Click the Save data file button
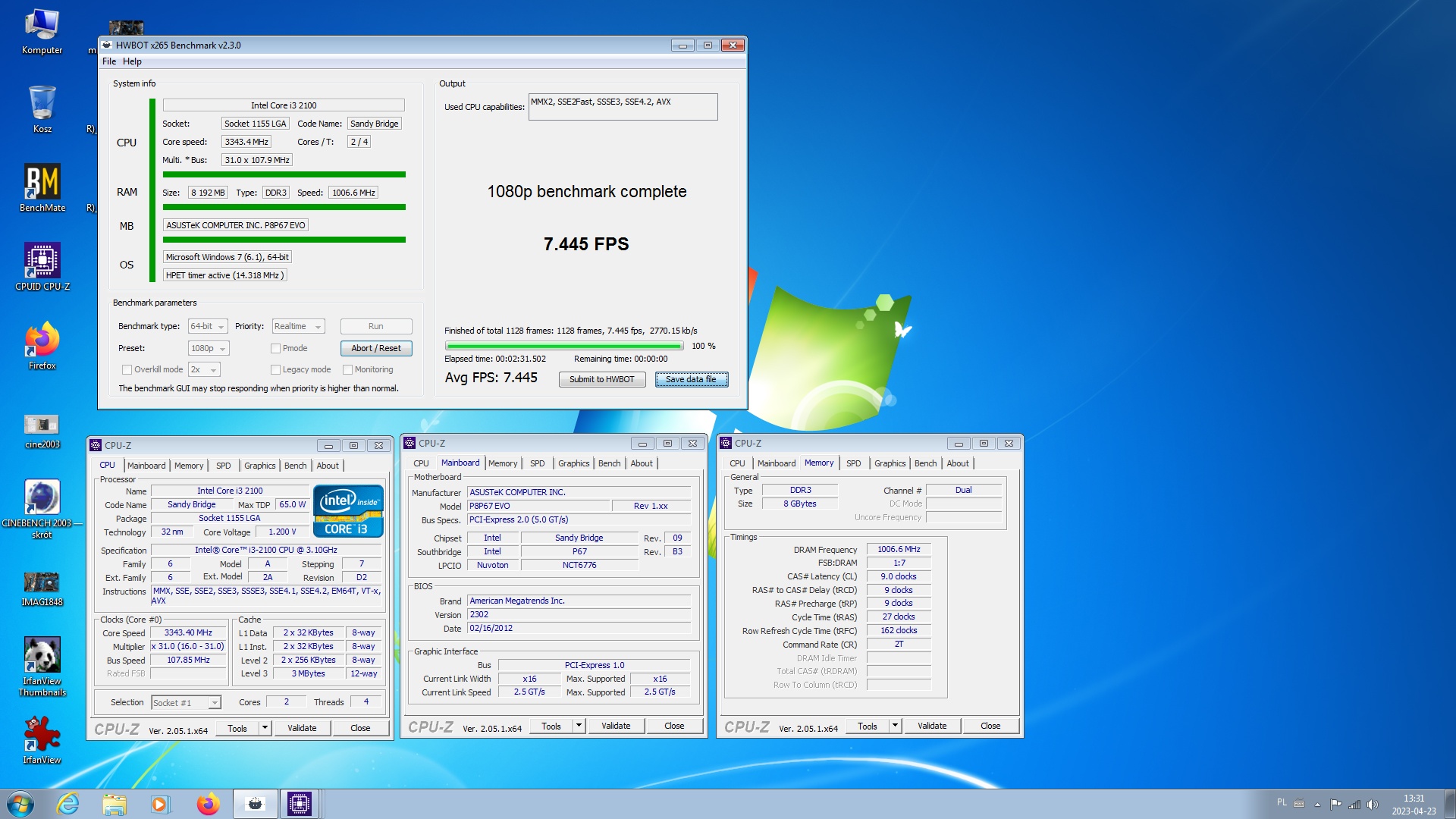This screenshot has height=819, width=1456. (x=691, y=379)
